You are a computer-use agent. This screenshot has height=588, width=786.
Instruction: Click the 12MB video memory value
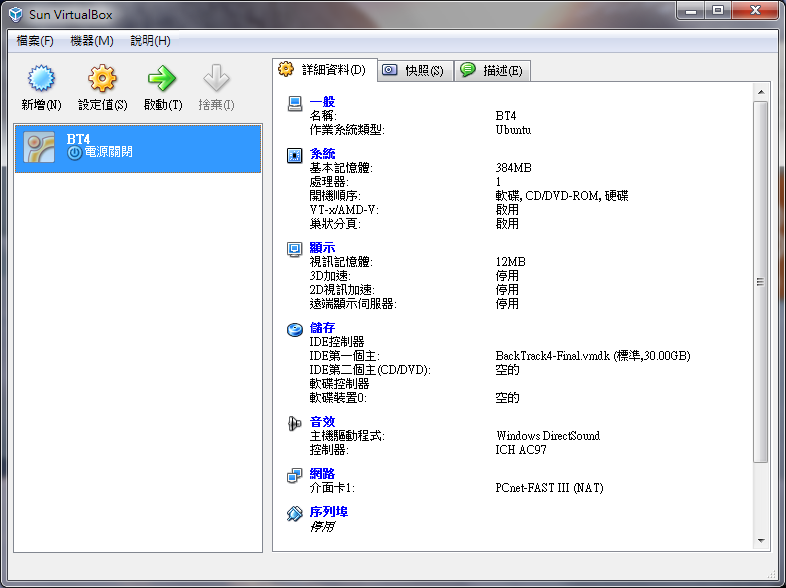tap(510, 262)
